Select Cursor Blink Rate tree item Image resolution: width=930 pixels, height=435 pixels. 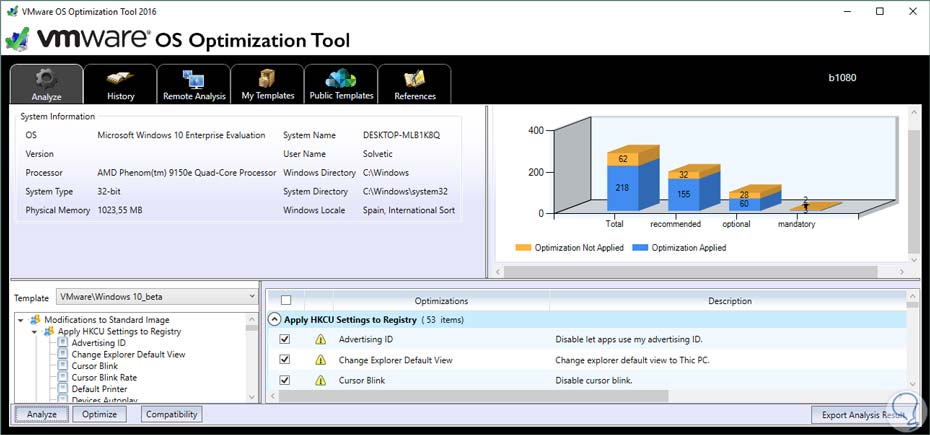click(x=104, y=377)
